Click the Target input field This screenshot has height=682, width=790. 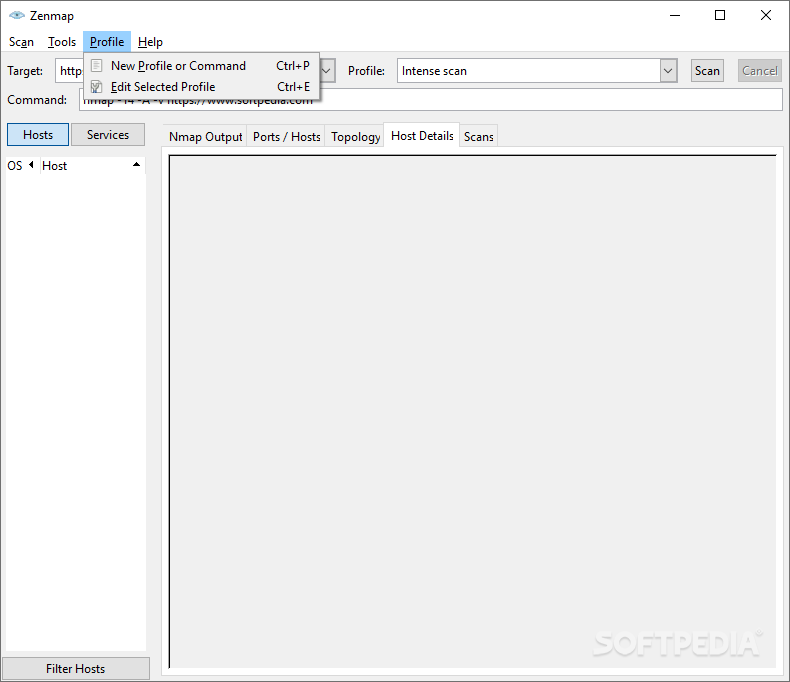click(x=69, y=71)
